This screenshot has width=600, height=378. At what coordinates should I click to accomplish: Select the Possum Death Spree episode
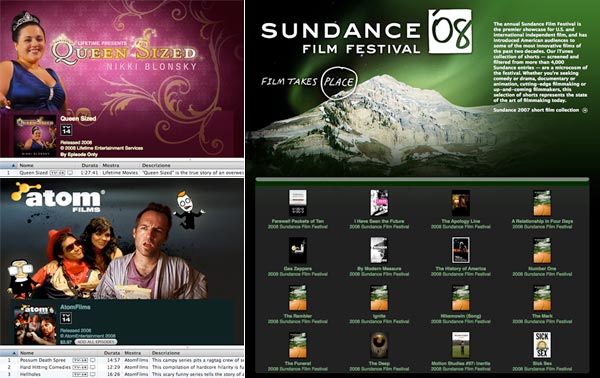coord(122,360)
